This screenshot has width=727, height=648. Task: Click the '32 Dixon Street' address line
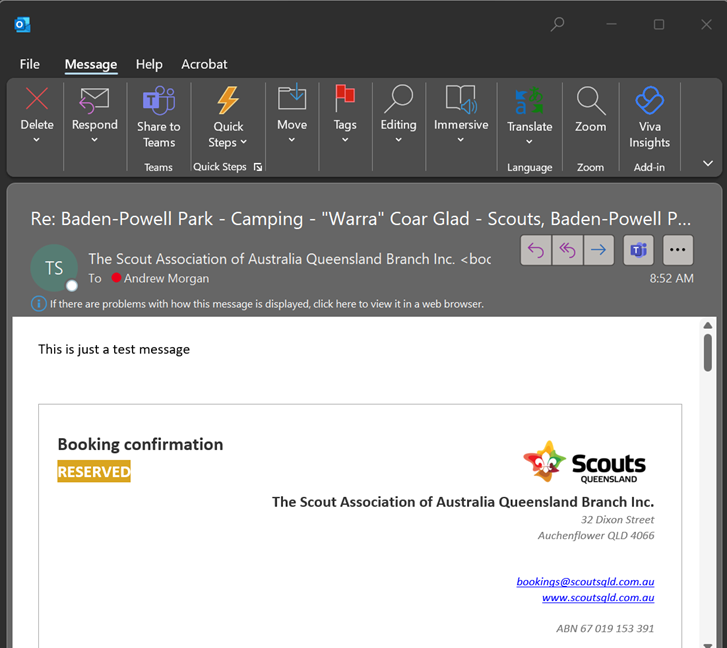point(618,520)
